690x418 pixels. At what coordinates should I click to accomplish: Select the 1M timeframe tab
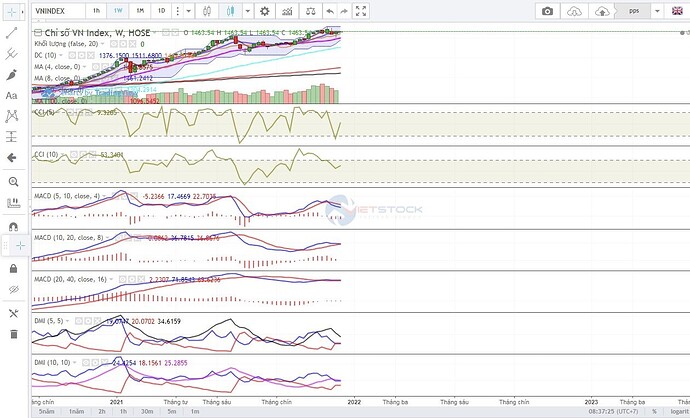(x=140, y=11)
